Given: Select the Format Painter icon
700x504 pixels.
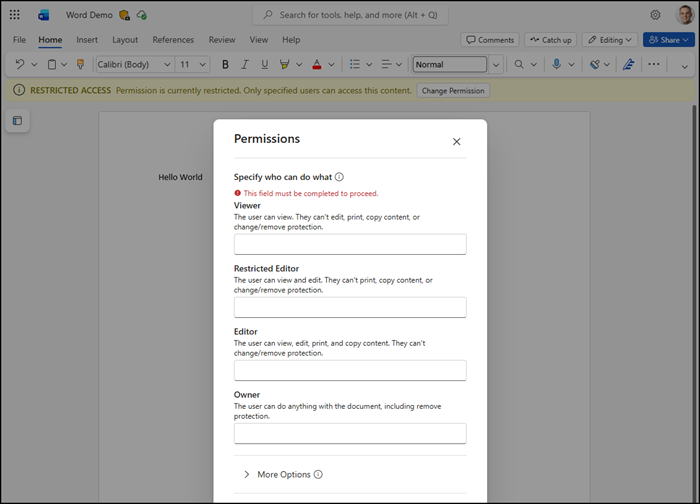Looking at the screenshot, I should click(x=80, y=64).
